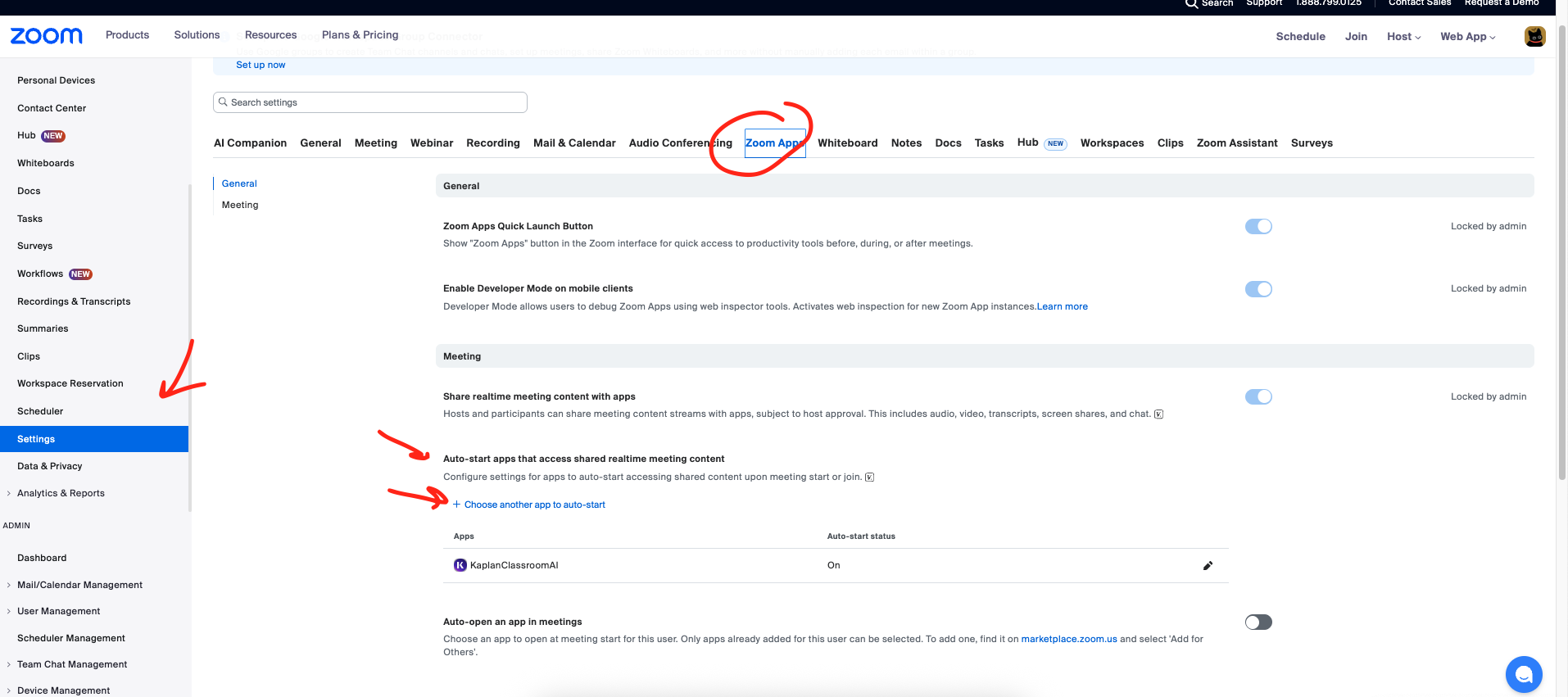Open Personal Devices in sidebar
Viewport: 1568px width, 697px height.
[x=56, y=81]
